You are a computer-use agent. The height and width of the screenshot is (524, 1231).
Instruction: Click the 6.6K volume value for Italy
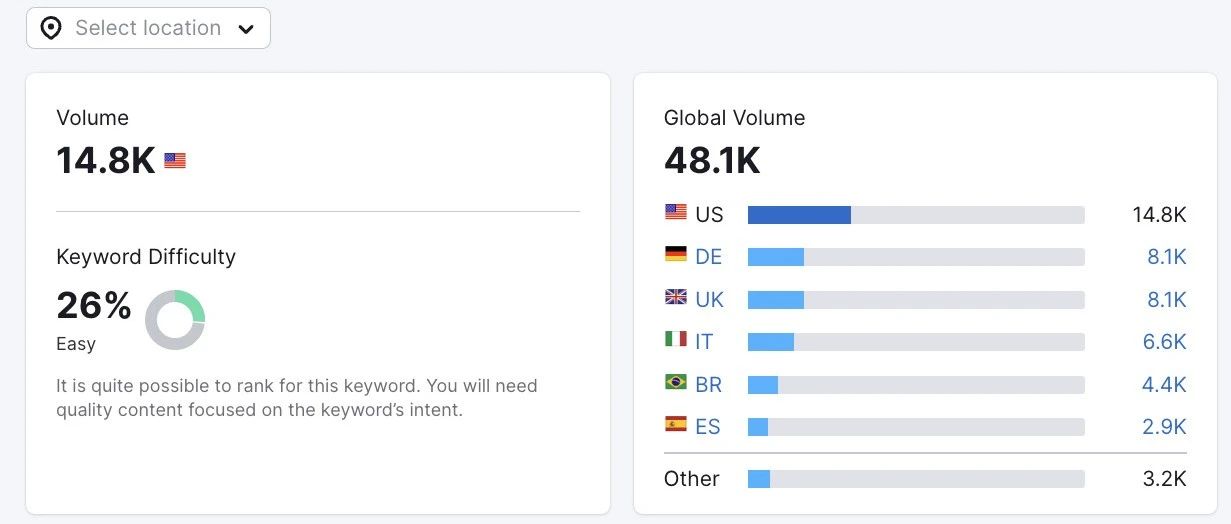(1164, 342)
